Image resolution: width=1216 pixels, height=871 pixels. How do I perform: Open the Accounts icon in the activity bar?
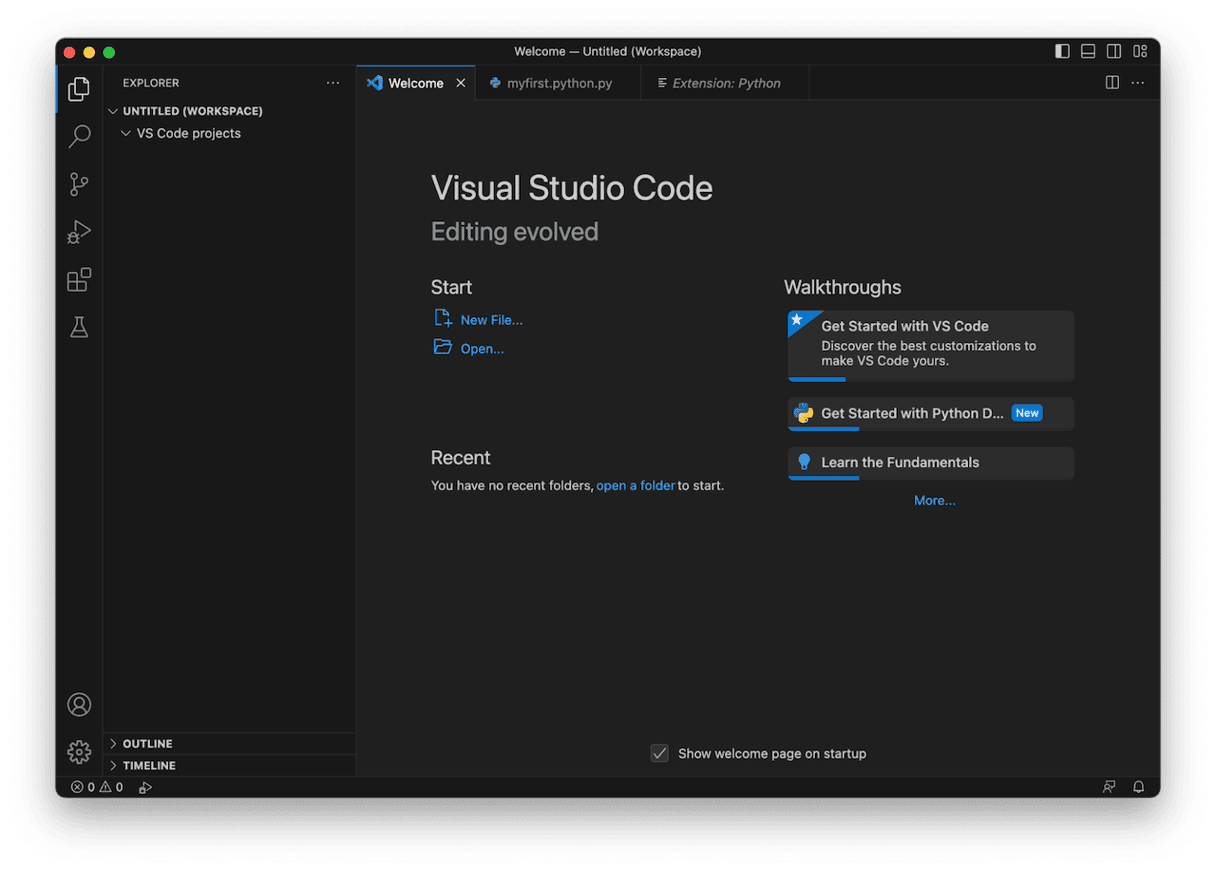point(79,704)
